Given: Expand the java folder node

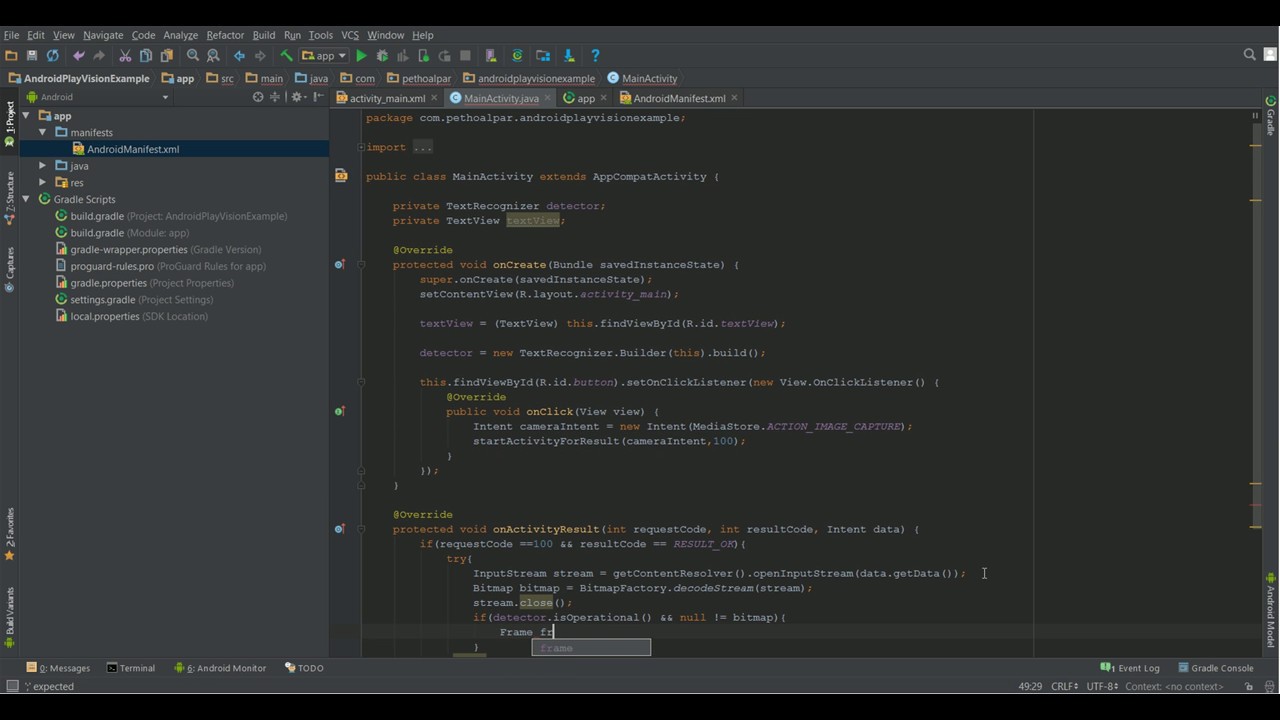Looking at the screenshot, I should coord(42,166).
